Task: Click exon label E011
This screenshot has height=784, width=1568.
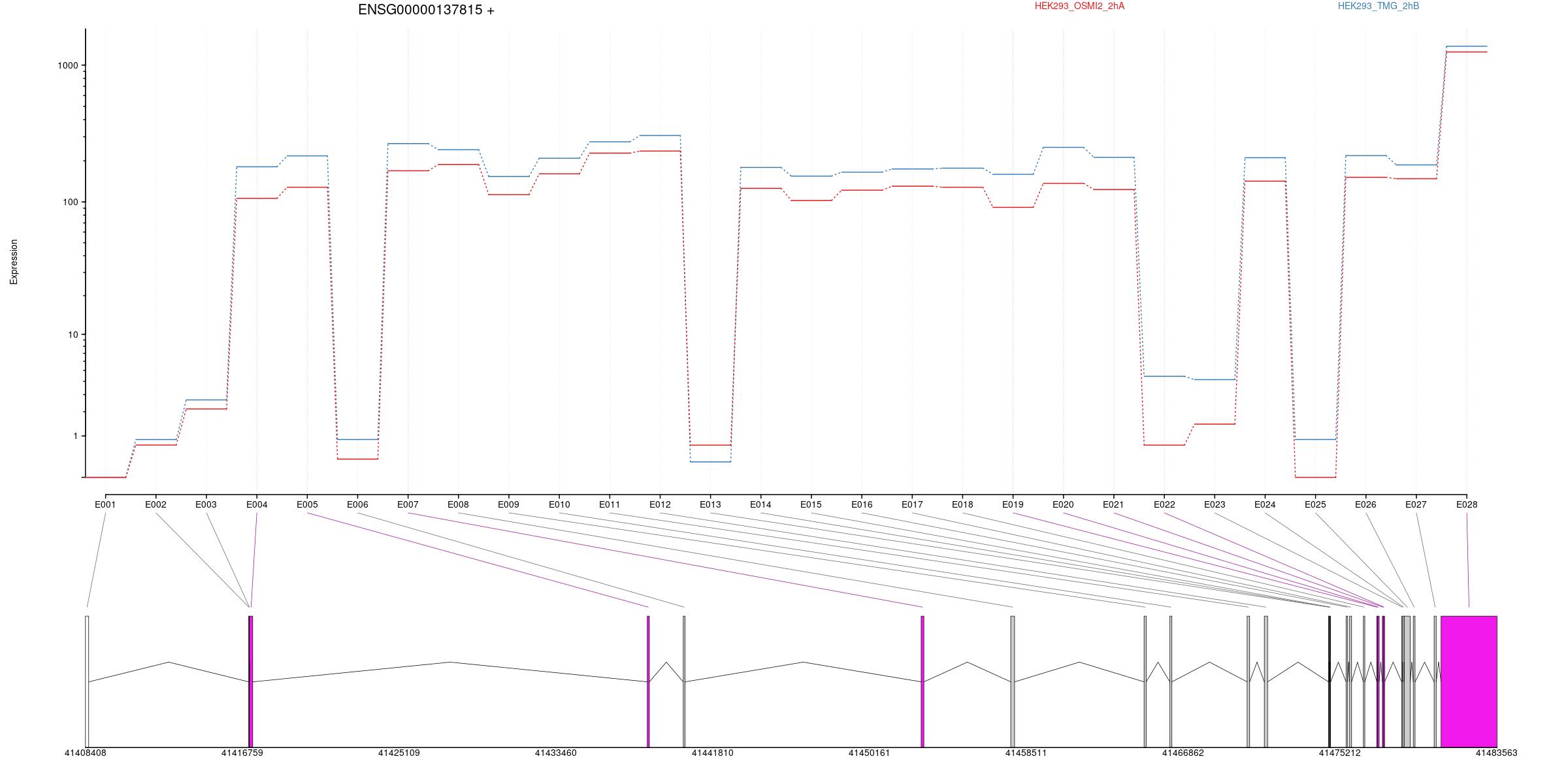Action: (610, 504)
